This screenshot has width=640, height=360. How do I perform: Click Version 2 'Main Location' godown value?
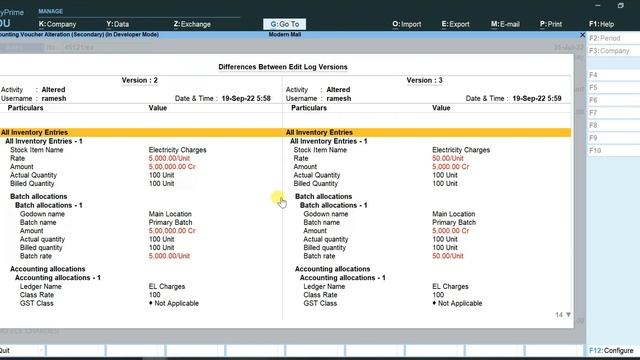point(170,214)
